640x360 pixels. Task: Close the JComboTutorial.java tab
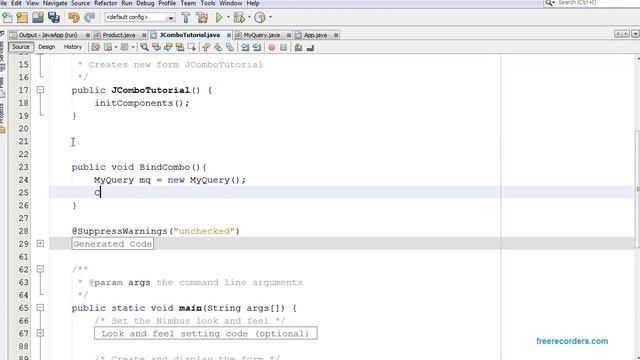(x=229, y=36)
